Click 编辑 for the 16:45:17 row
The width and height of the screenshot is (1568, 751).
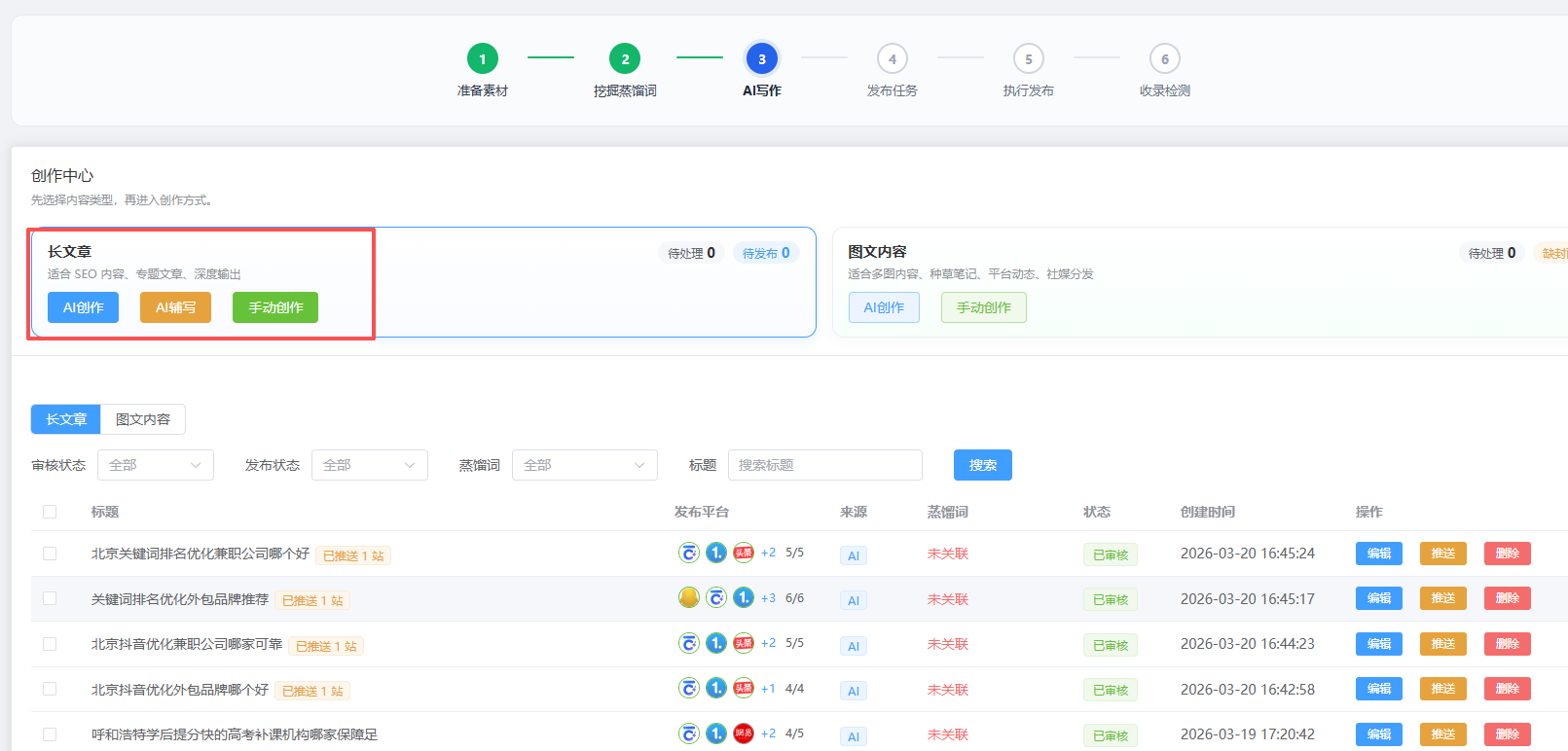pyautogui.click(x=1379, y=598)
